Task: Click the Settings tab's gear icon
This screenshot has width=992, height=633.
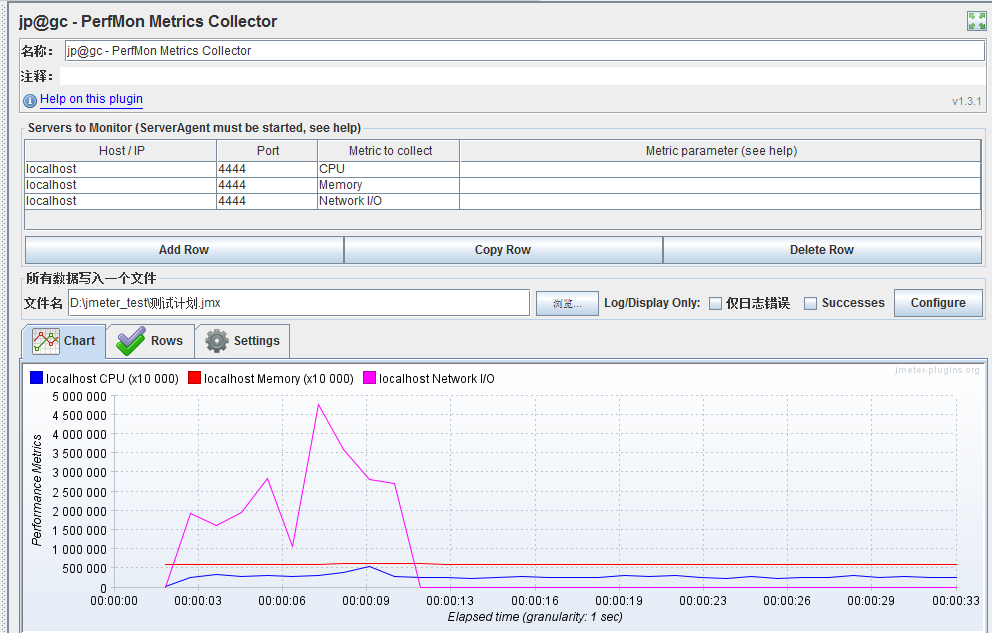Action: tap(217, 341)
